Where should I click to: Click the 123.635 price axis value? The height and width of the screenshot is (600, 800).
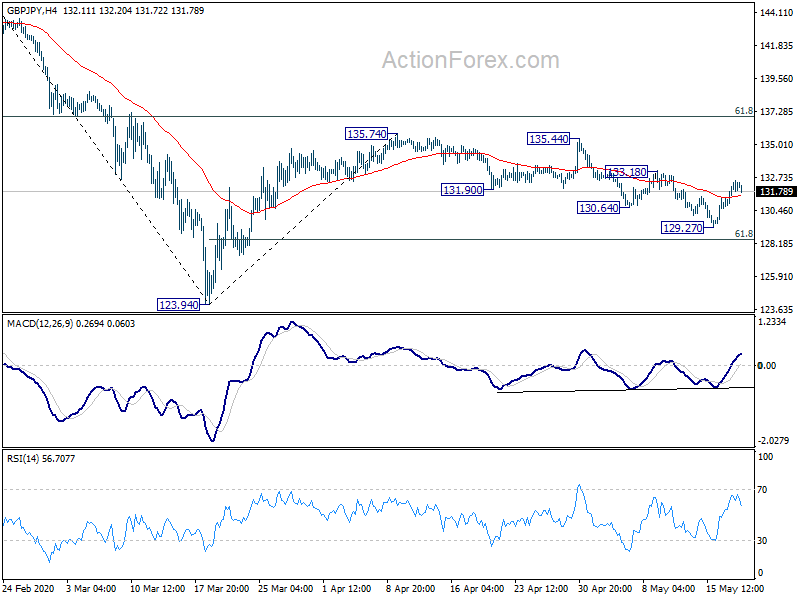[776, 309]
